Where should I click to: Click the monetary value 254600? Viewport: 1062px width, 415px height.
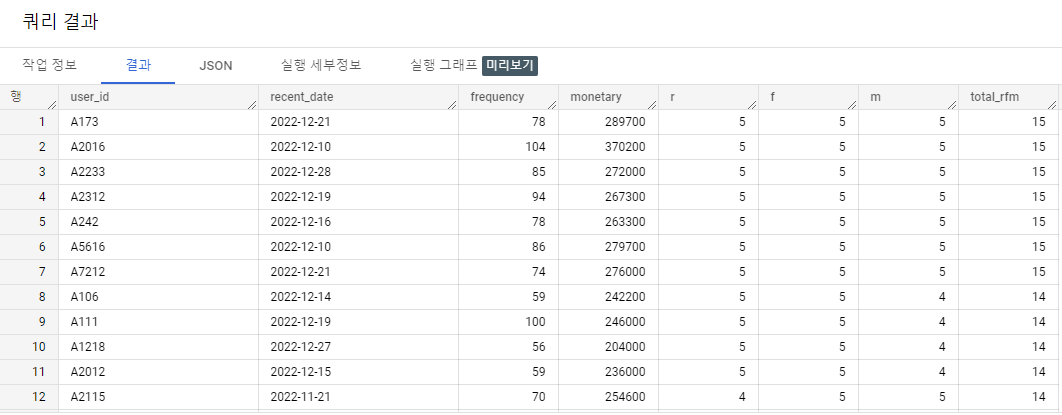point(608,397)
